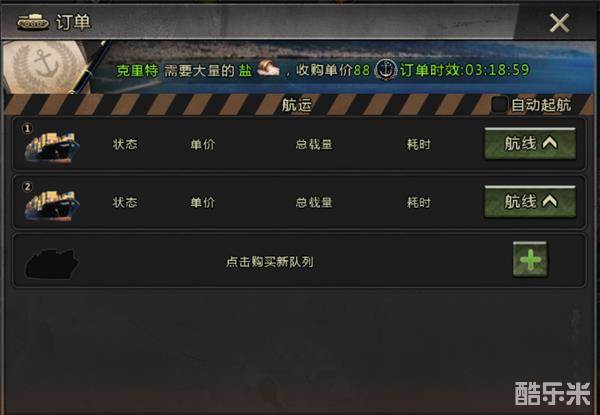Click the 克里特 destination name
The width and height of the screenshot is (600, 415).
[137, 70]
